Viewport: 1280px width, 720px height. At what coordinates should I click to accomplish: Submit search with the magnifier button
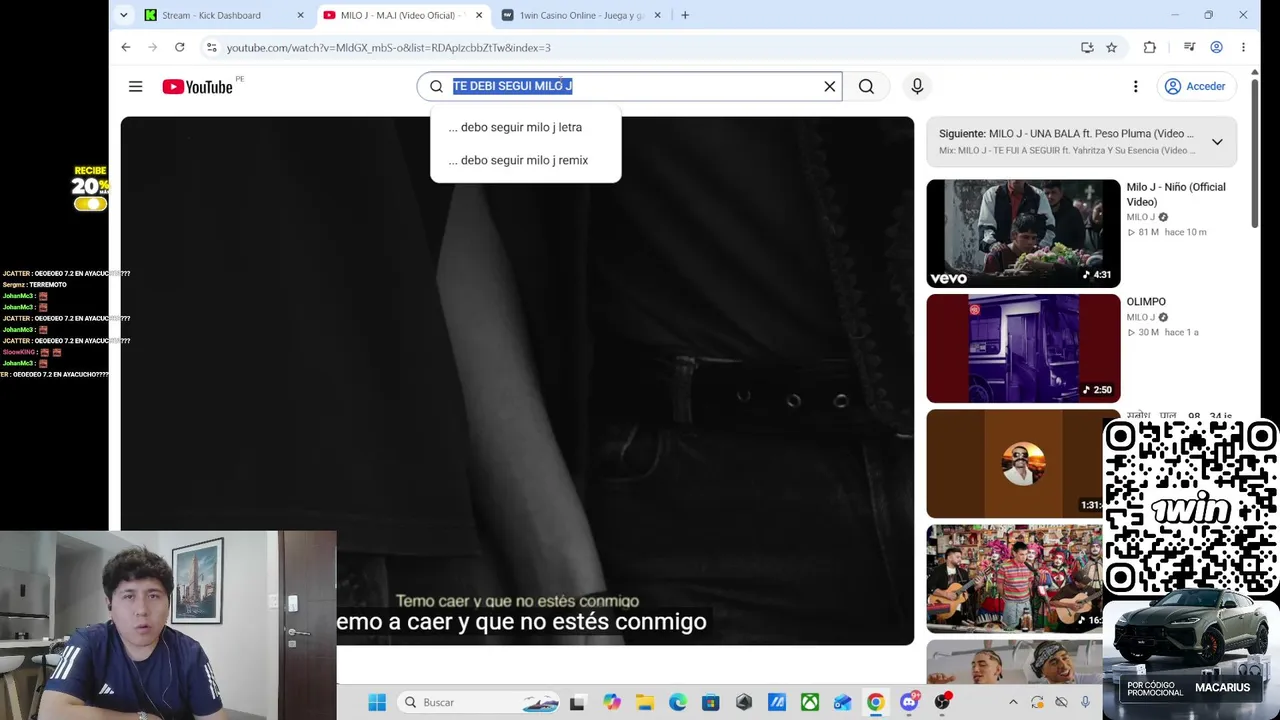click(866, 87)
